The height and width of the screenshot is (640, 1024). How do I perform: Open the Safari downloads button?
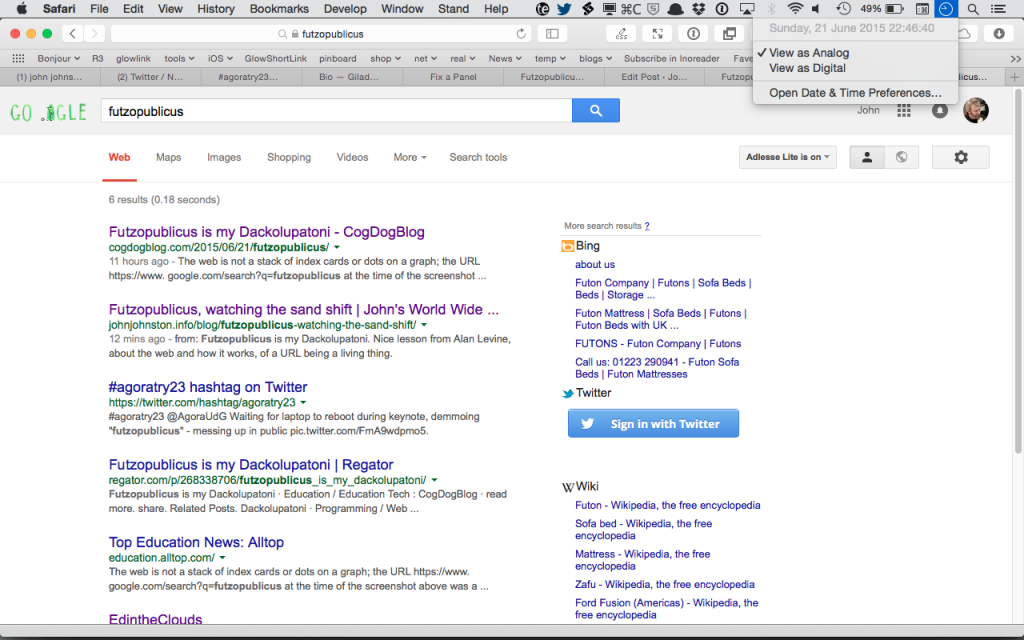click(999, 33)
